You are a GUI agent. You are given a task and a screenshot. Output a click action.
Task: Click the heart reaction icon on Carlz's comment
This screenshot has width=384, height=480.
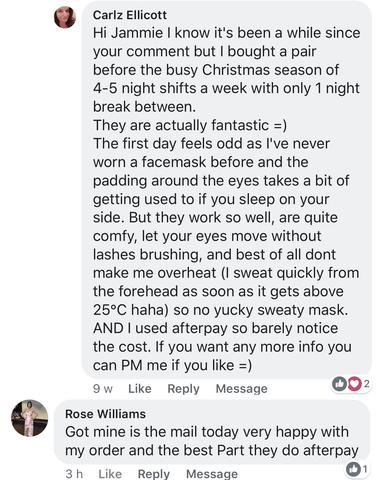355,384
